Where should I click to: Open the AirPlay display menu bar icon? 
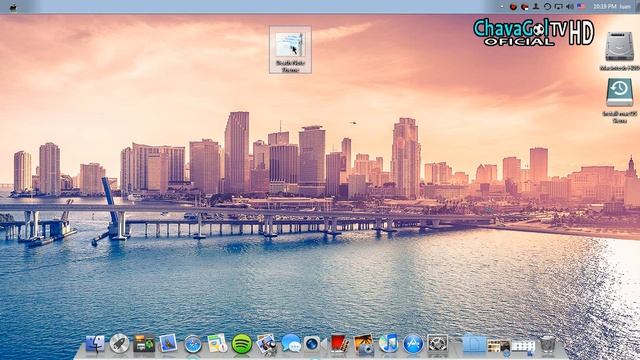point(558,7)
